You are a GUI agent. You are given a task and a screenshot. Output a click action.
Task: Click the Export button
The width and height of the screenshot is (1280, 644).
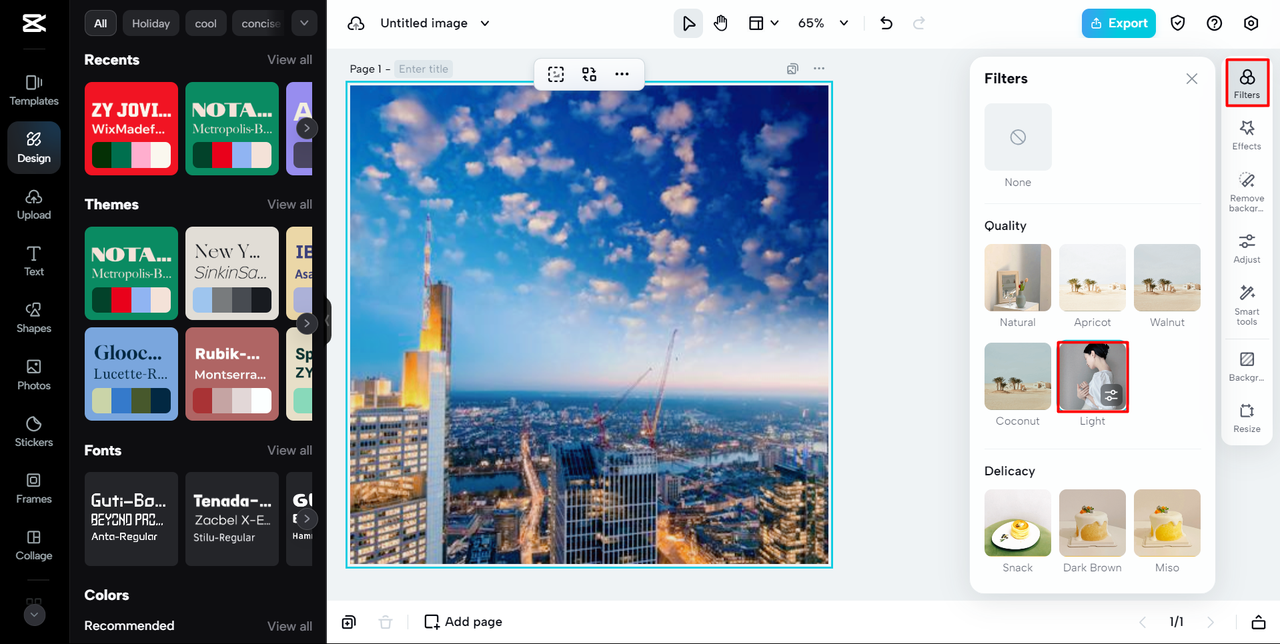[x=1119, y=23]
